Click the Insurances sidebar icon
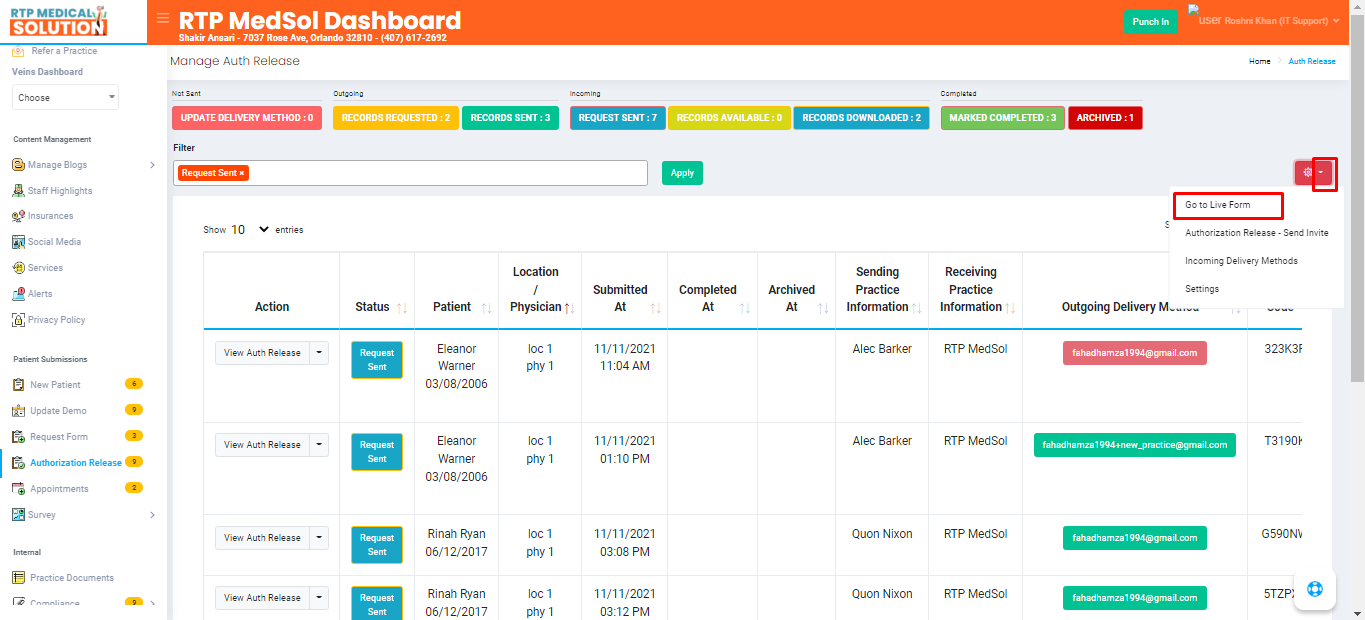Image resolution: width=1365 pixels, height=620 pixels. [x=18, y=216]
